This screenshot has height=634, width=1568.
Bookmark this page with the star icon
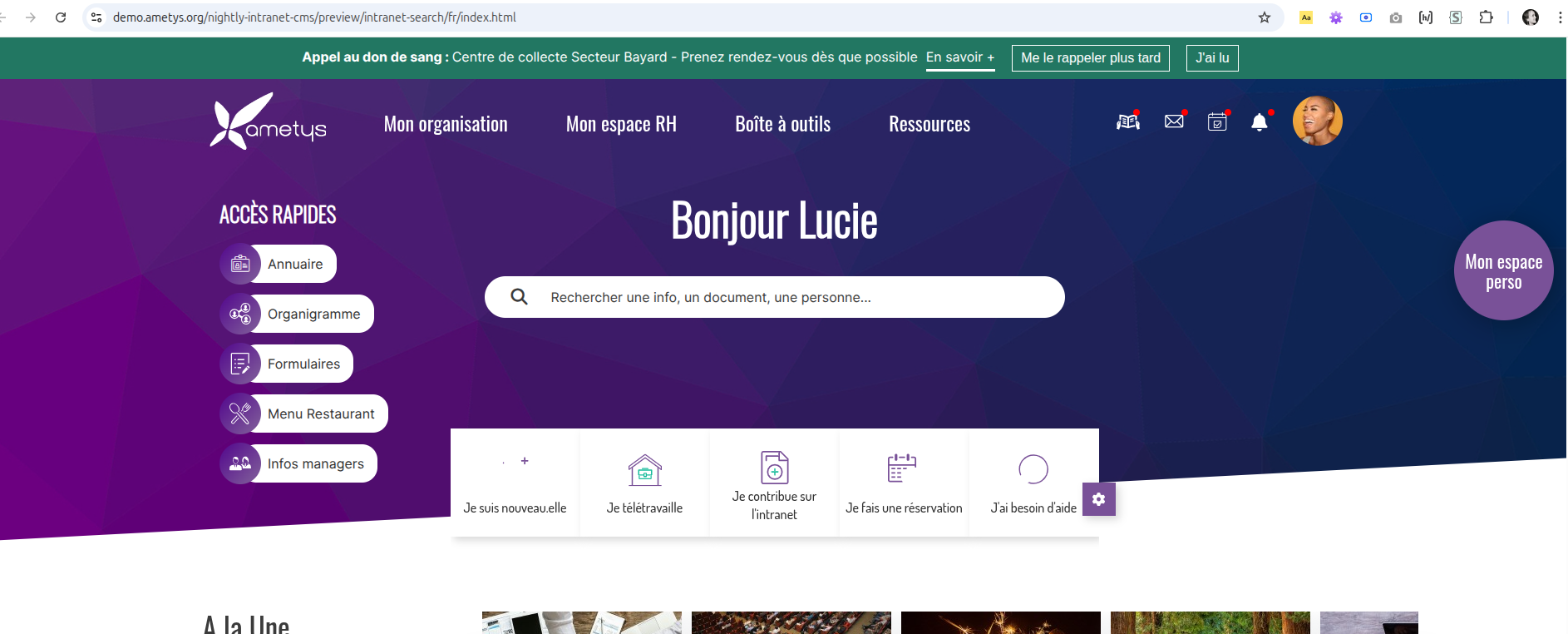point(1265,17)
